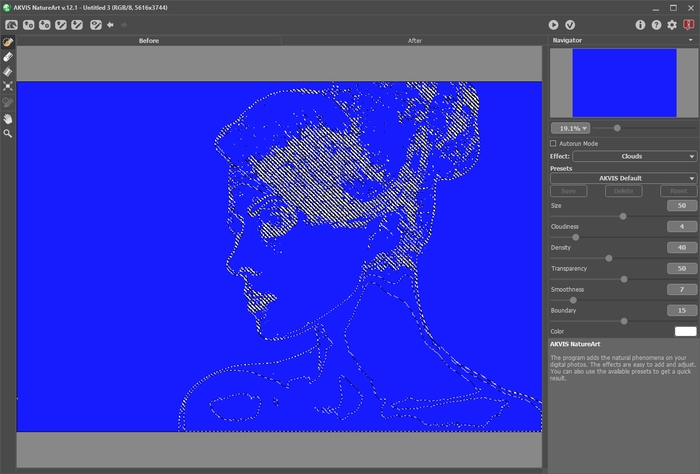Enable the Autorun Mode checkbox
The width and height of the screenshot is (700, 474).
pos(554,144)
